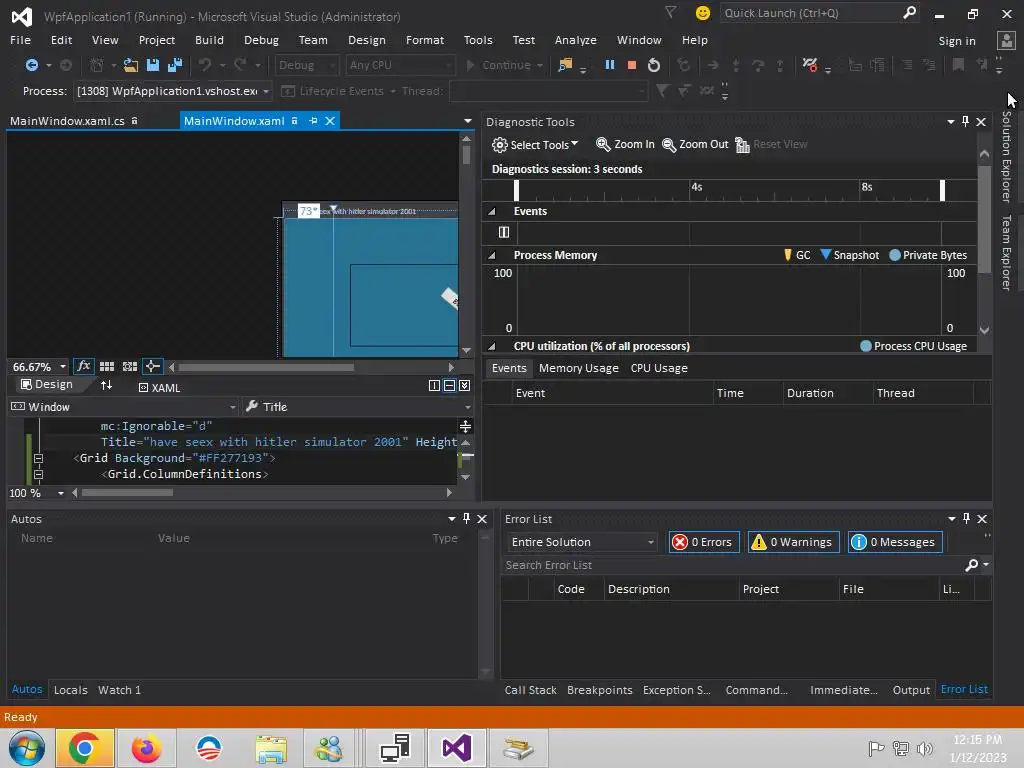The image size is (1024, 768).
Task: Open Select Tools gear in Diagnostic Tools
Action: pyautogui.click(x=535, y=144)
